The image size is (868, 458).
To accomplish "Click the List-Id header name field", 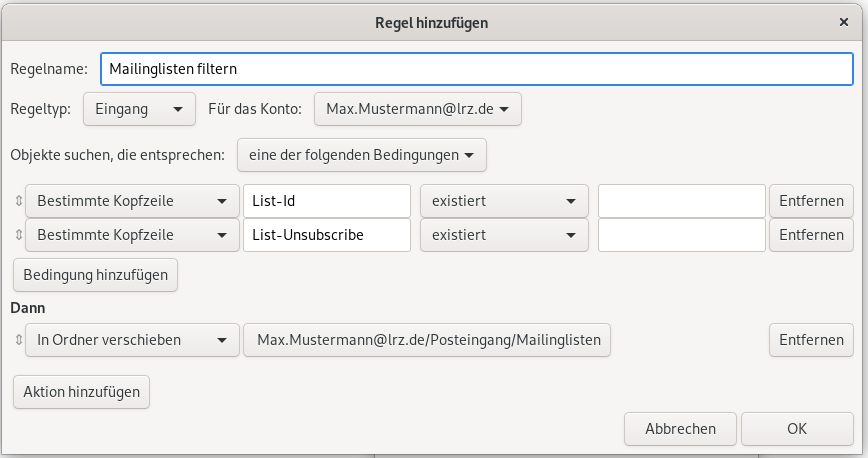I will click(327, 201).
